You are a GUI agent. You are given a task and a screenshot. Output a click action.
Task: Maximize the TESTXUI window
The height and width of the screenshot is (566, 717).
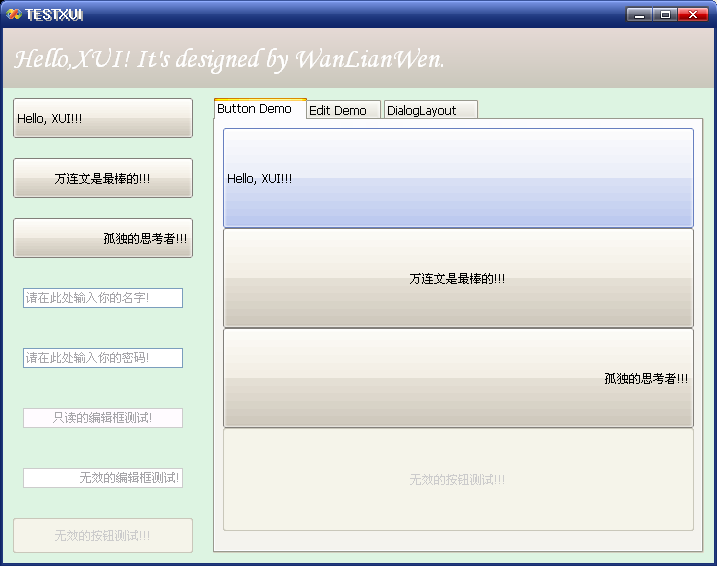(665, 15)
